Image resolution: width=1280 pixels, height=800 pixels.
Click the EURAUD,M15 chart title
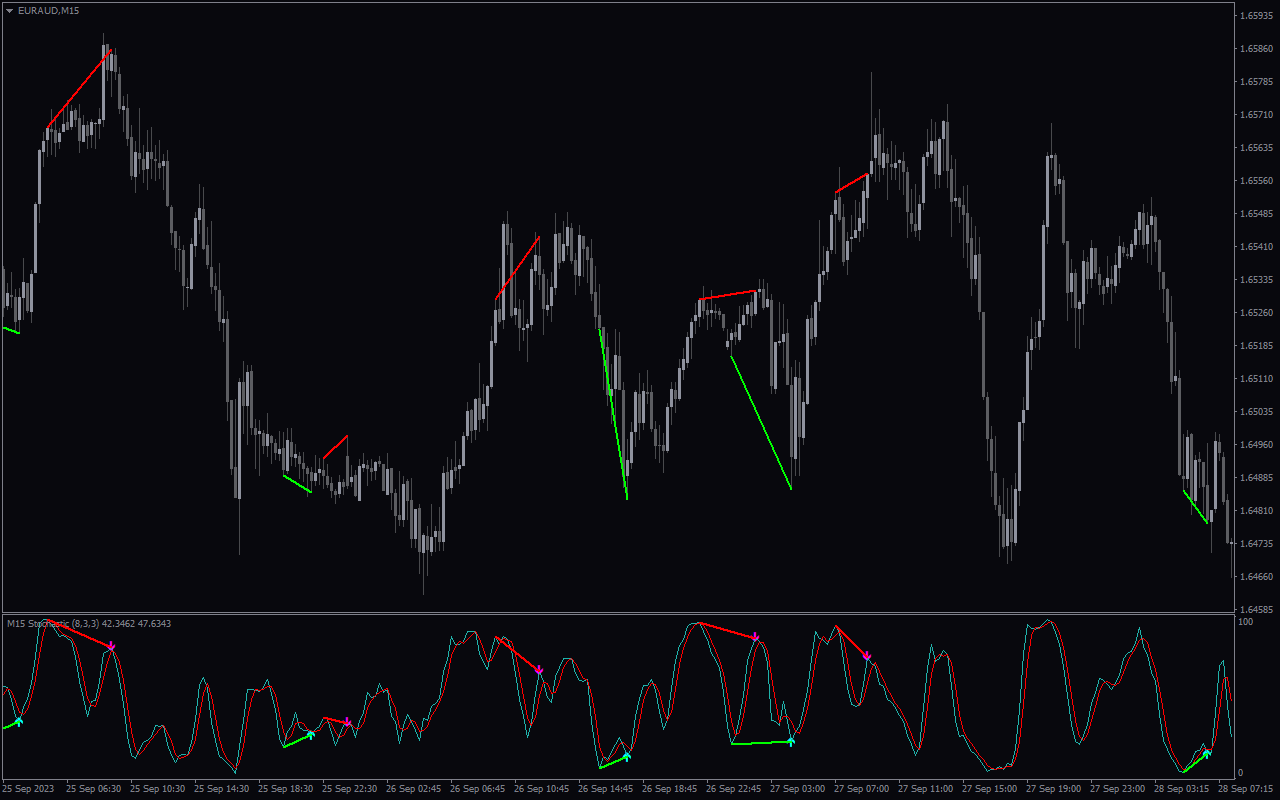(x=48, y=10)
